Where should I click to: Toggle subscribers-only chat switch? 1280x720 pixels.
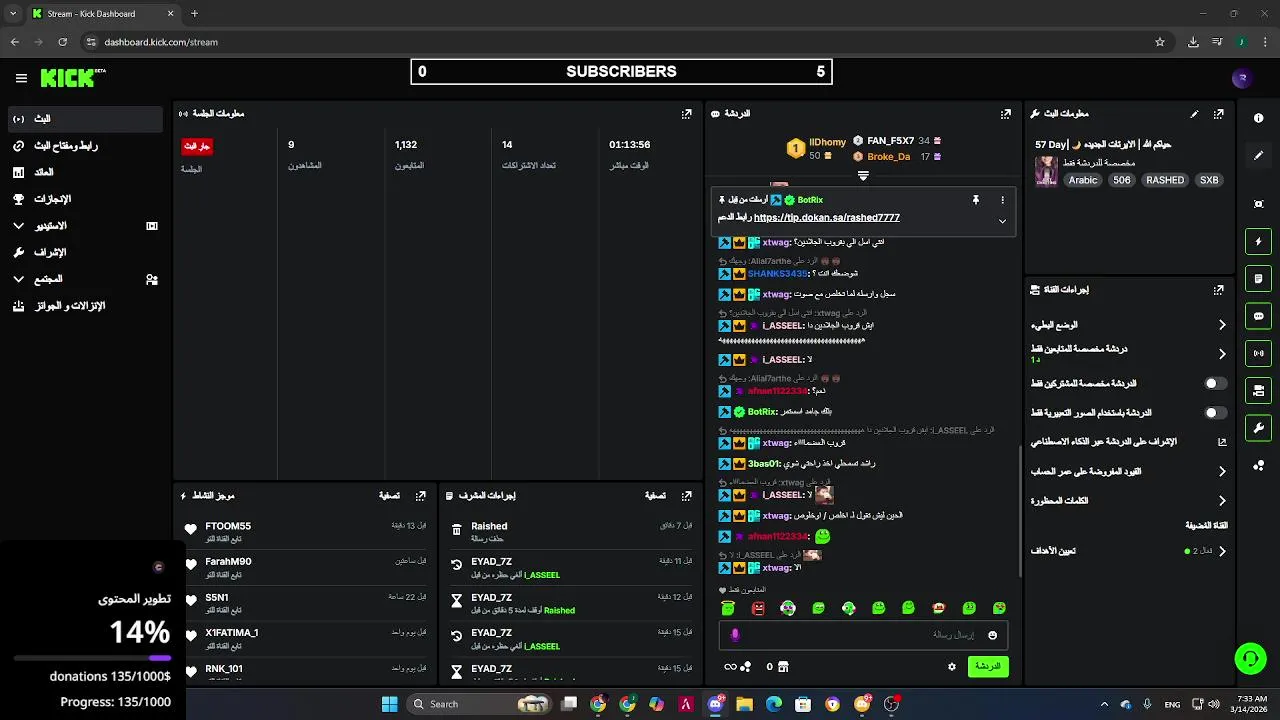(1215, 383)
